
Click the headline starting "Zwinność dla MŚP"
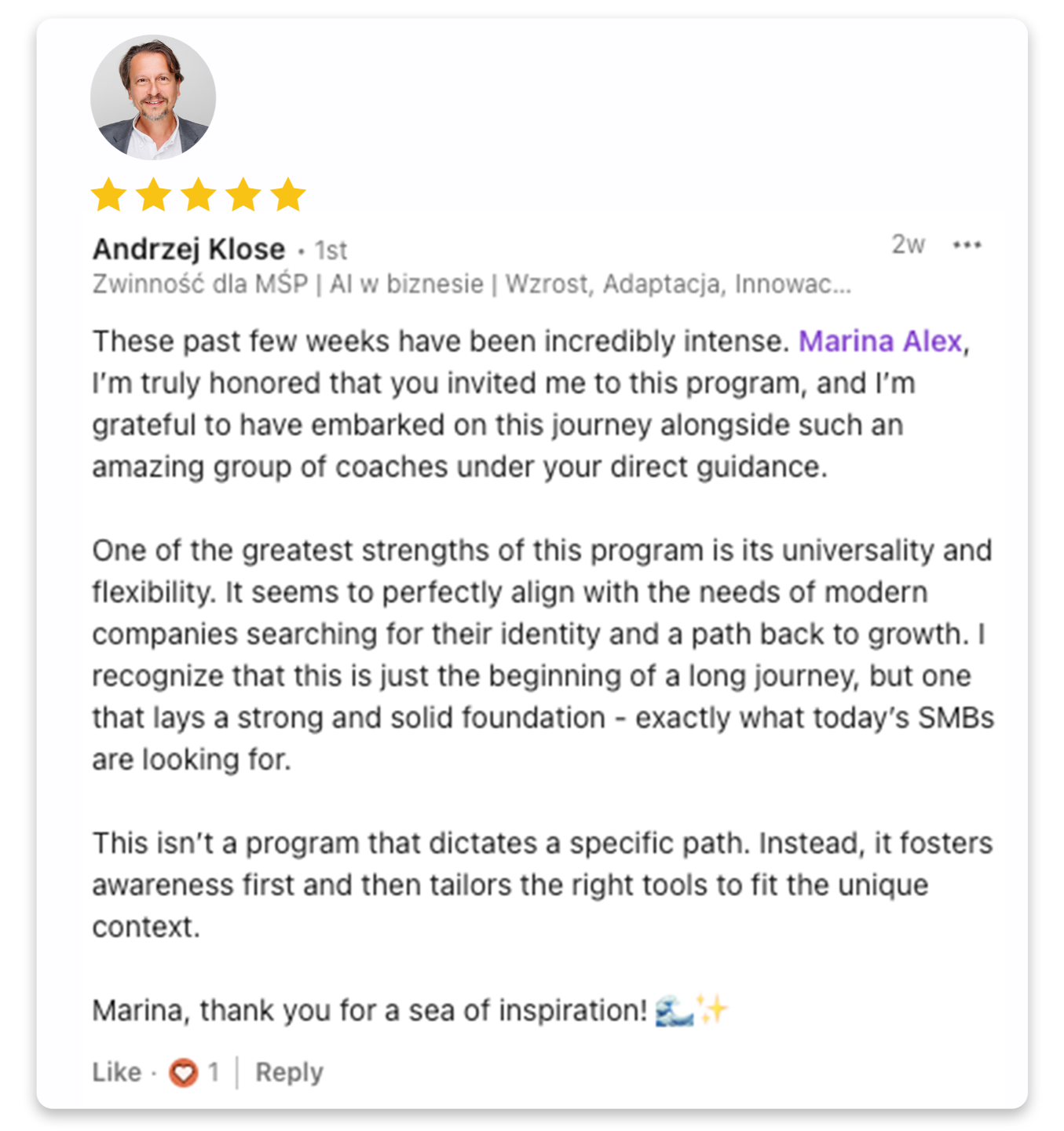[471, 284]
